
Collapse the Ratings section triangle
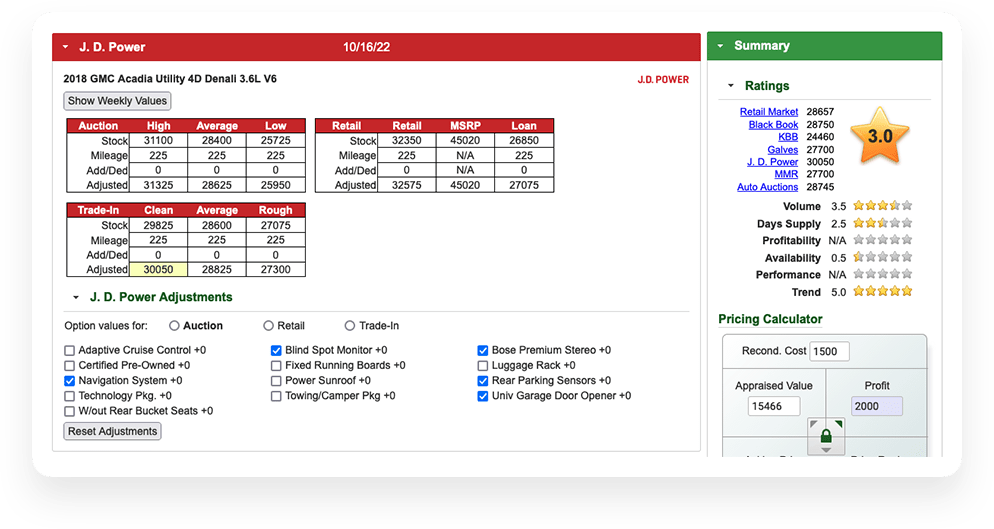731,86
